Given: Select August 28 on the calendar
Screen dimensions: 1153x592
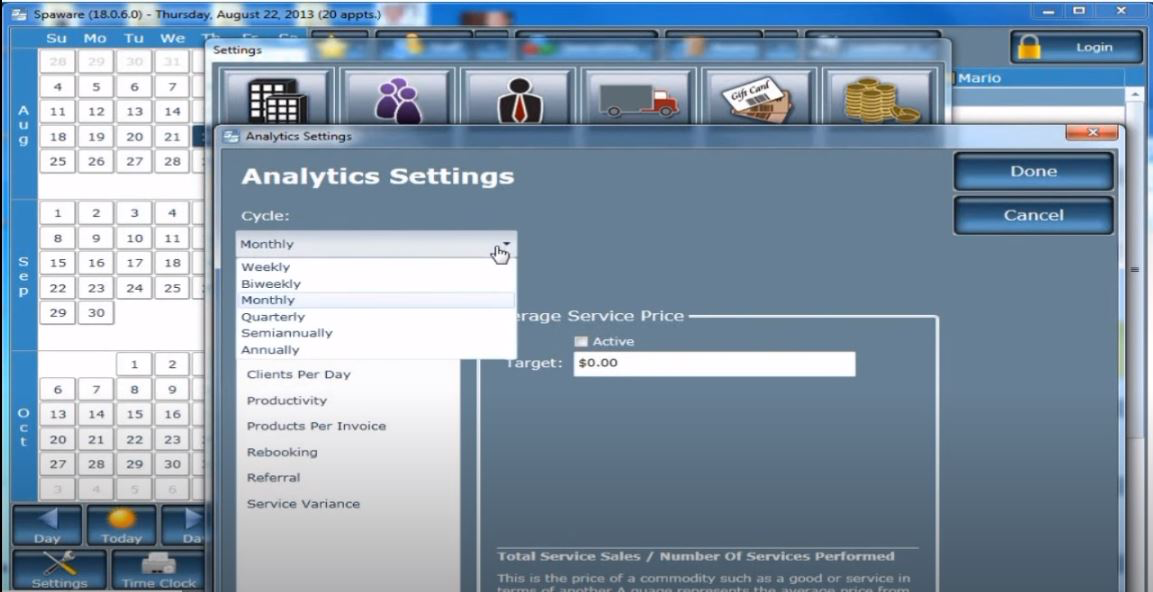Looking at the screenshot, I should [172, 162].
